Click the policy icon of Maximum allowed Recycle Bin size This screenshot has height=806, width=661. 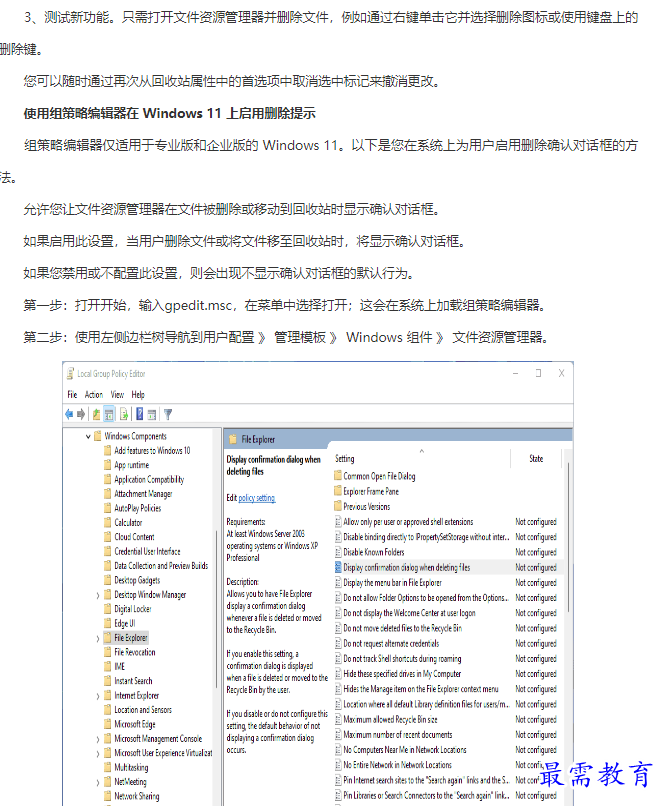338,719
